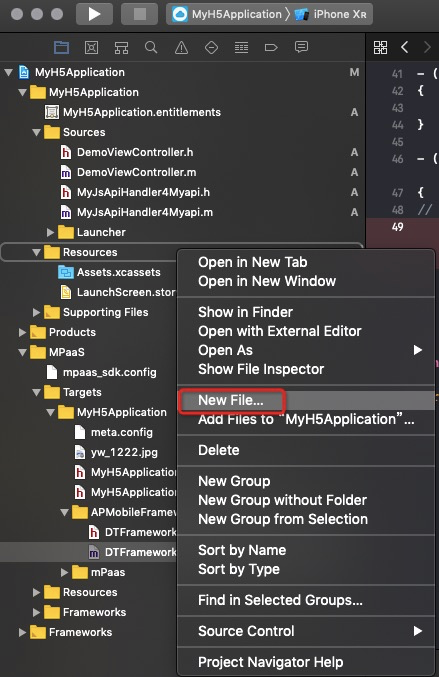
Task: Expand the bottom Frameworks group
Action: click(x=22, y=632)
